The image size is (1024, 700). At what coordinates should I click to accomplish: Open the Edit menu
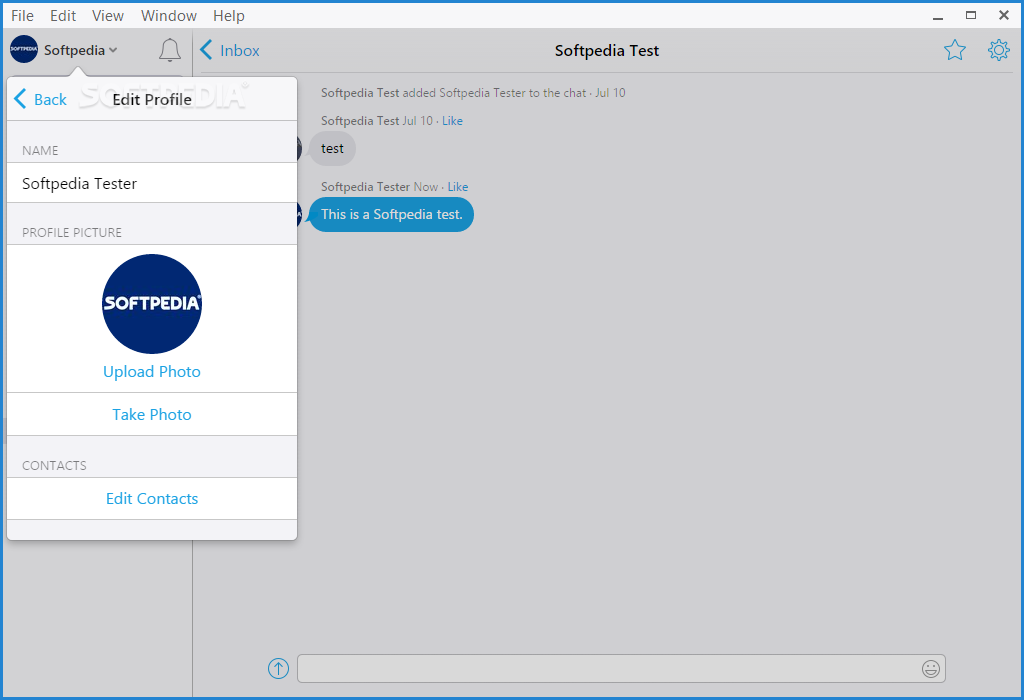point(63,16)
